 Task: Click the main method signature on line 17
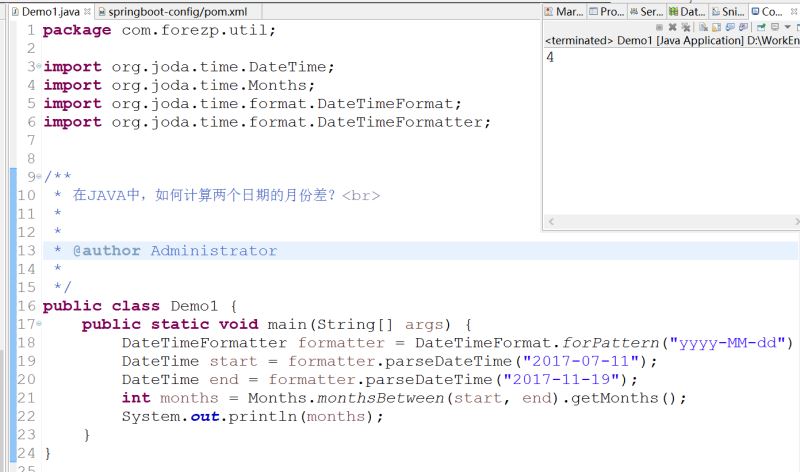(277, 324)
